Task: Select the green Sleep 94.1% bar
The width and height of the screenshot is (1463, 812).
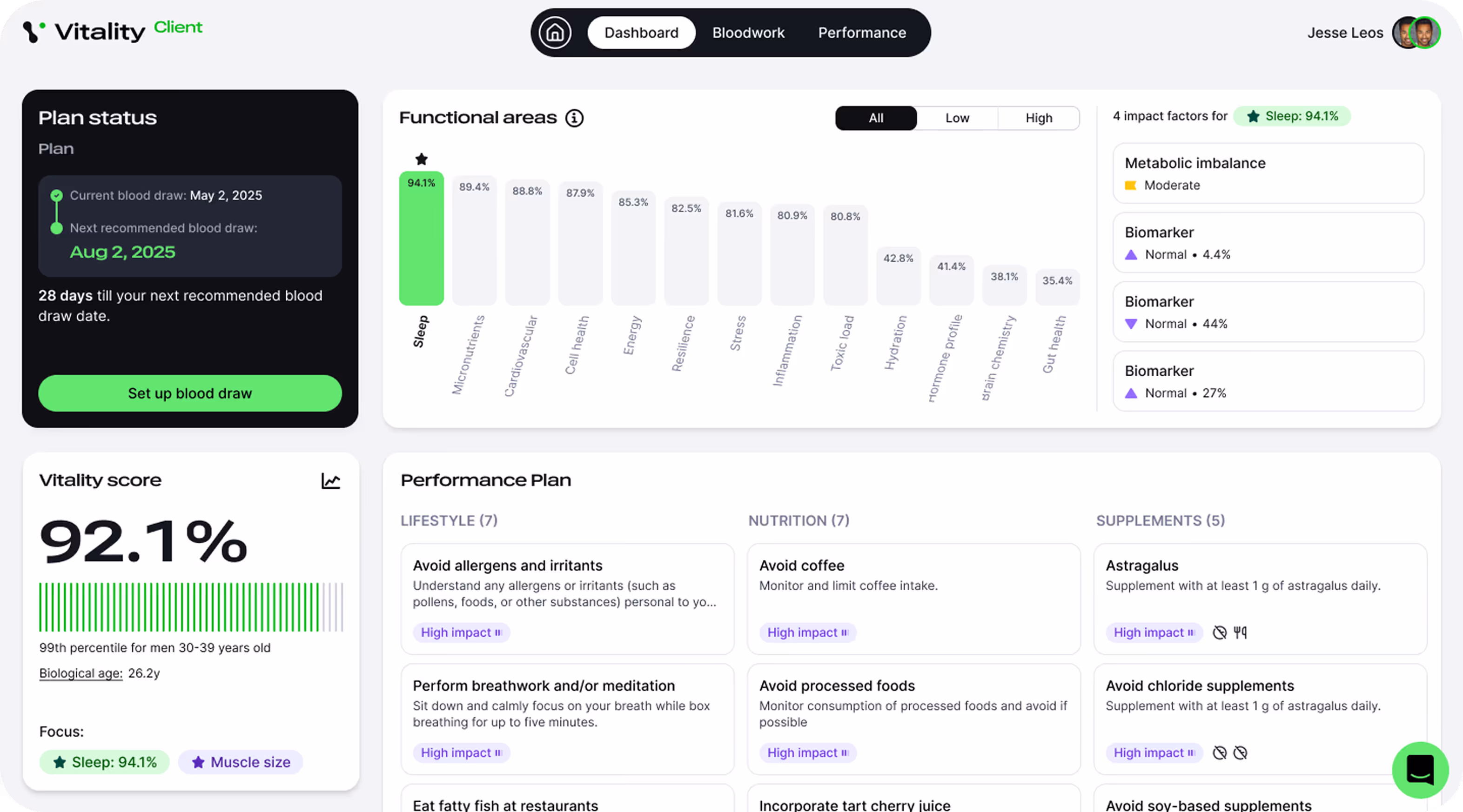Action: click(421, 238)
